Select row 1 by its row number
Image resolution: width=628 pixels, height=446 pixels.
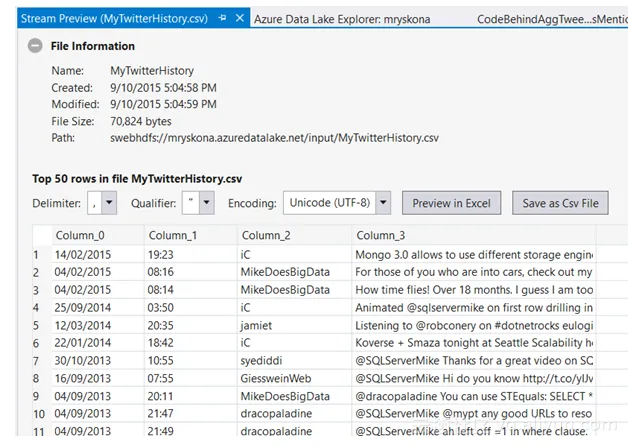37,255
